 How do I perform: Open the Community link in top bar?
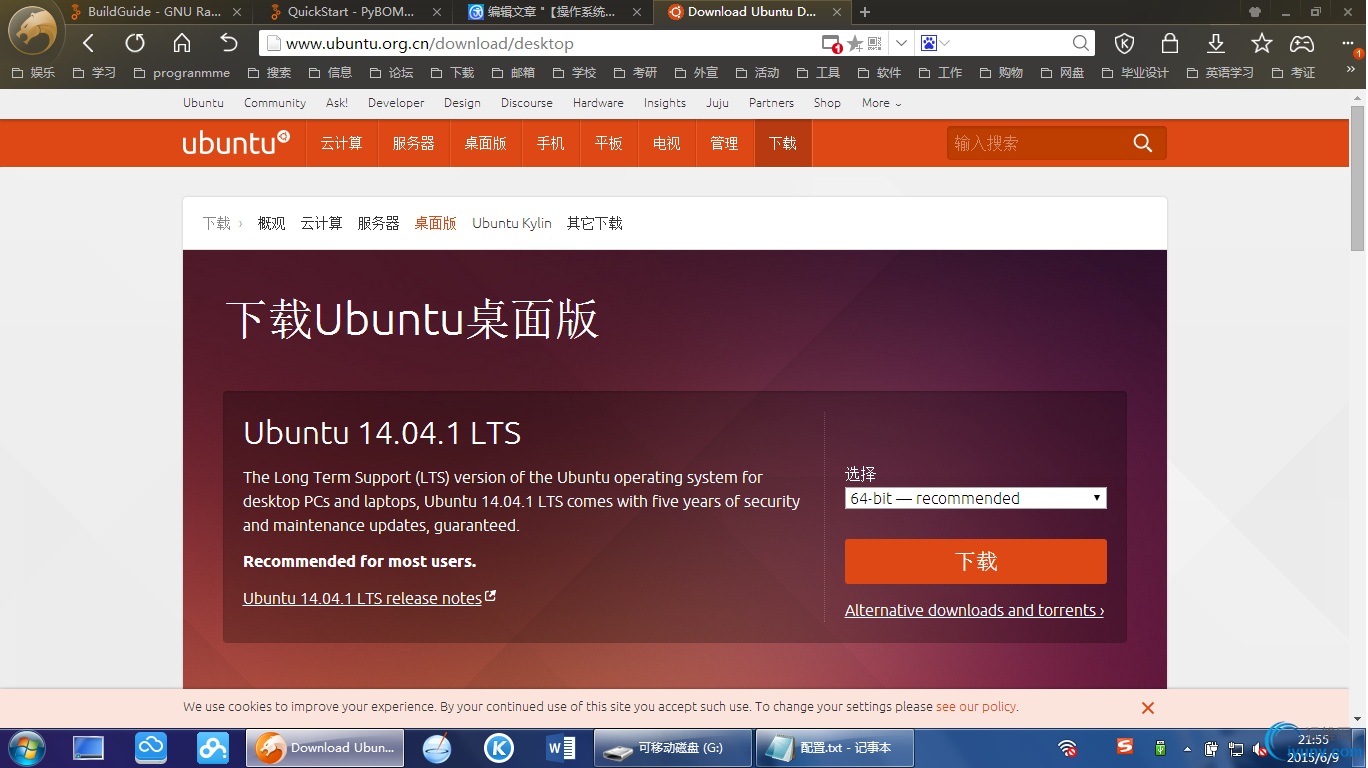[x=275, y=103]
